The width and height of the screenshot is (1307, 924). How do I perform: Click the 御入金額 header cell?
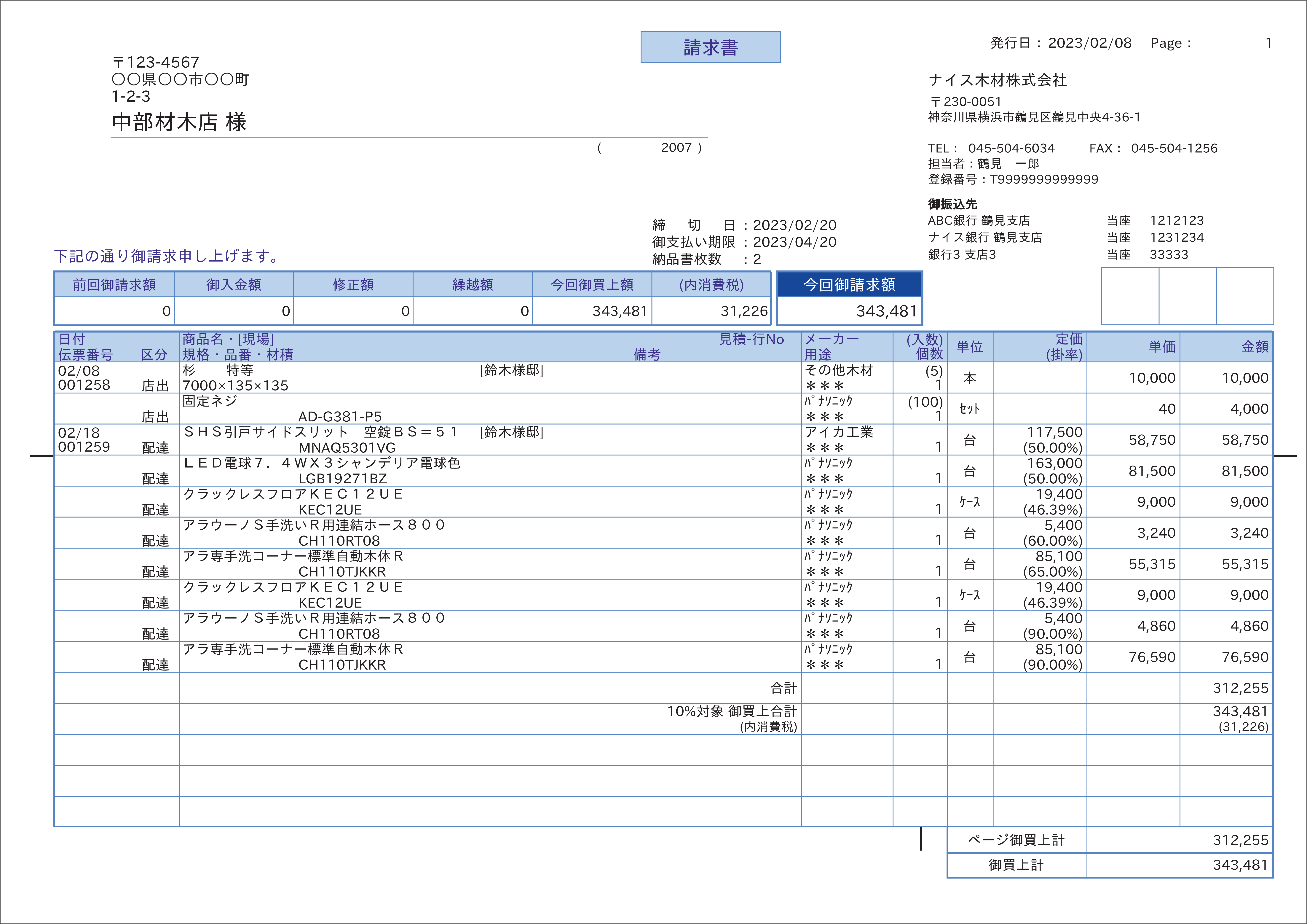click(234, 285)
